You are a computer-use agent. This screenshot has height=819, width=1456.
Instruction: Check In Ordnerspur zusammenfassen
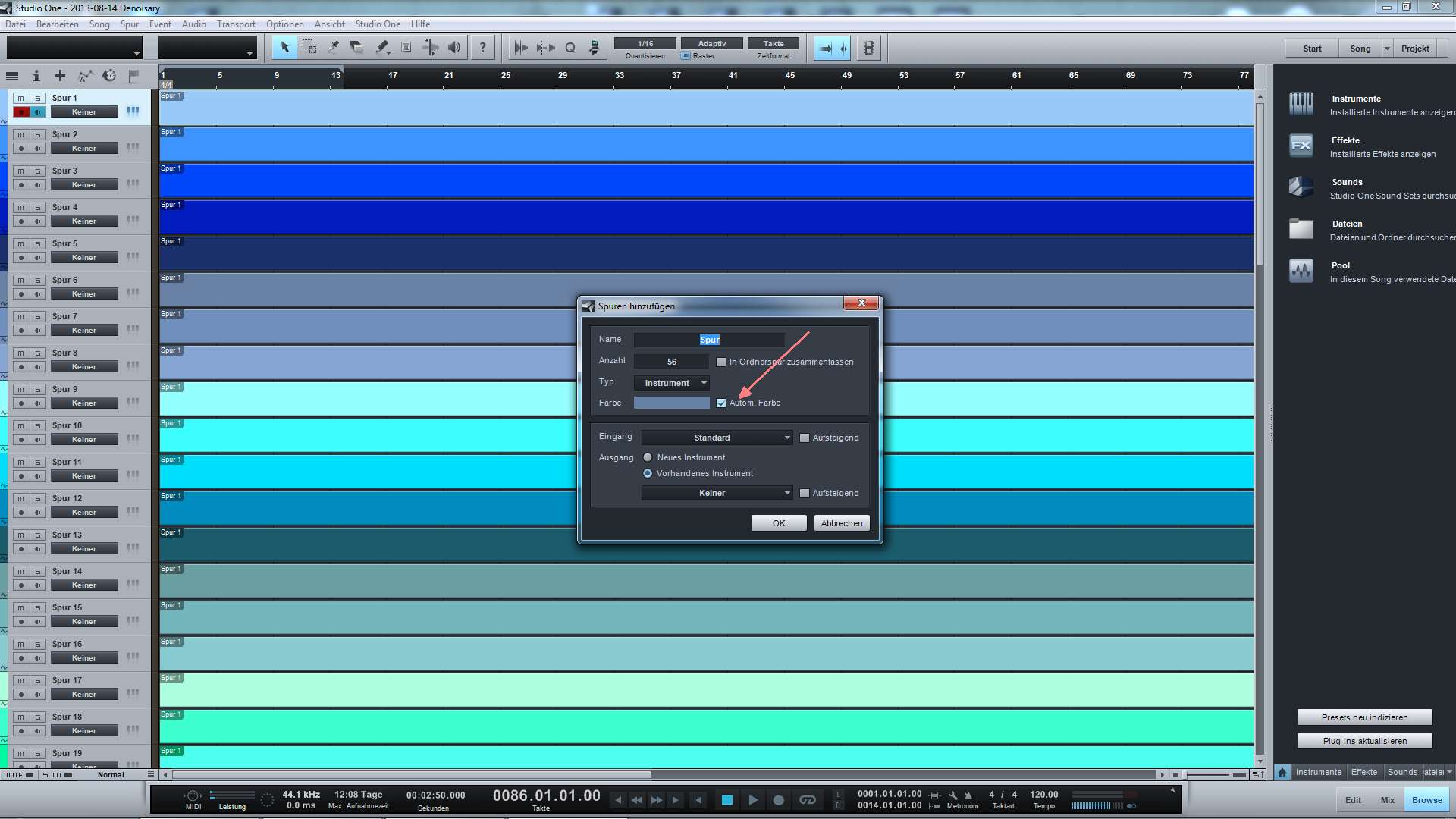pos(721,362)
